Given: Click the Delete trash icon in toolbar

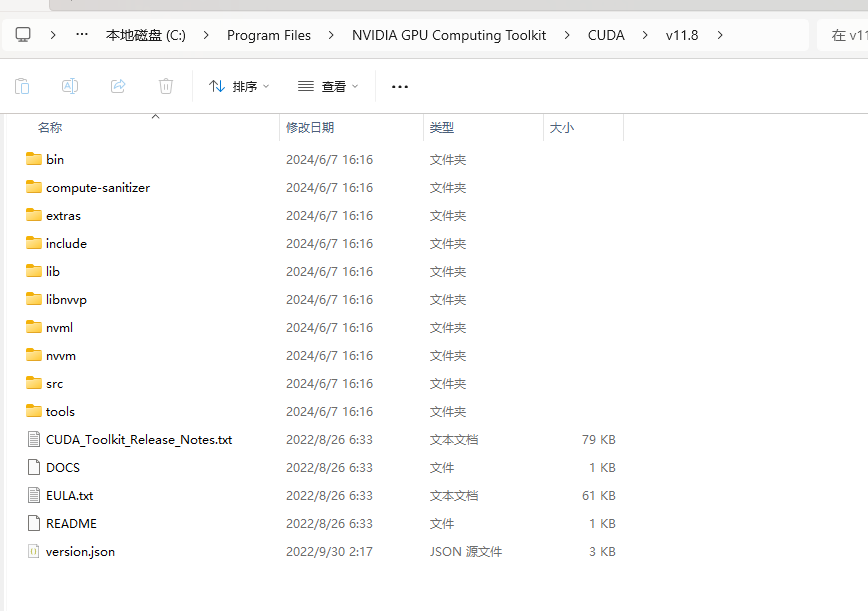Looking at the screenshot, I should pyautogui.click(x=166, y=86).
